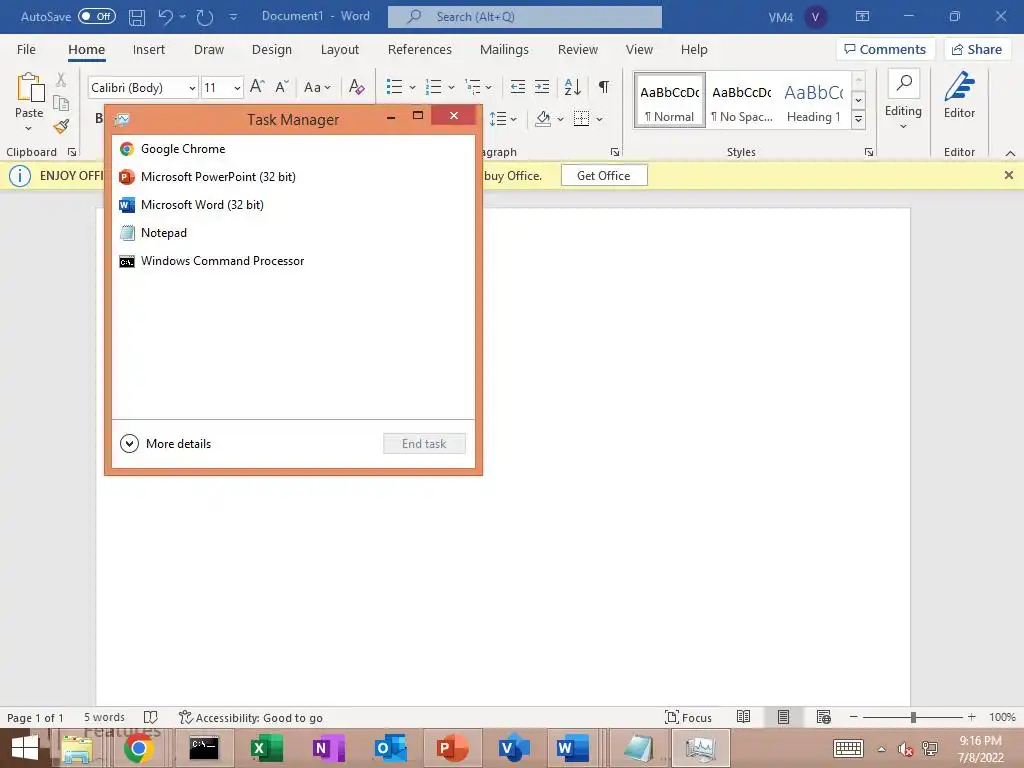Switch to the Layout tab

pyautogui.click(x=340, y=50)
